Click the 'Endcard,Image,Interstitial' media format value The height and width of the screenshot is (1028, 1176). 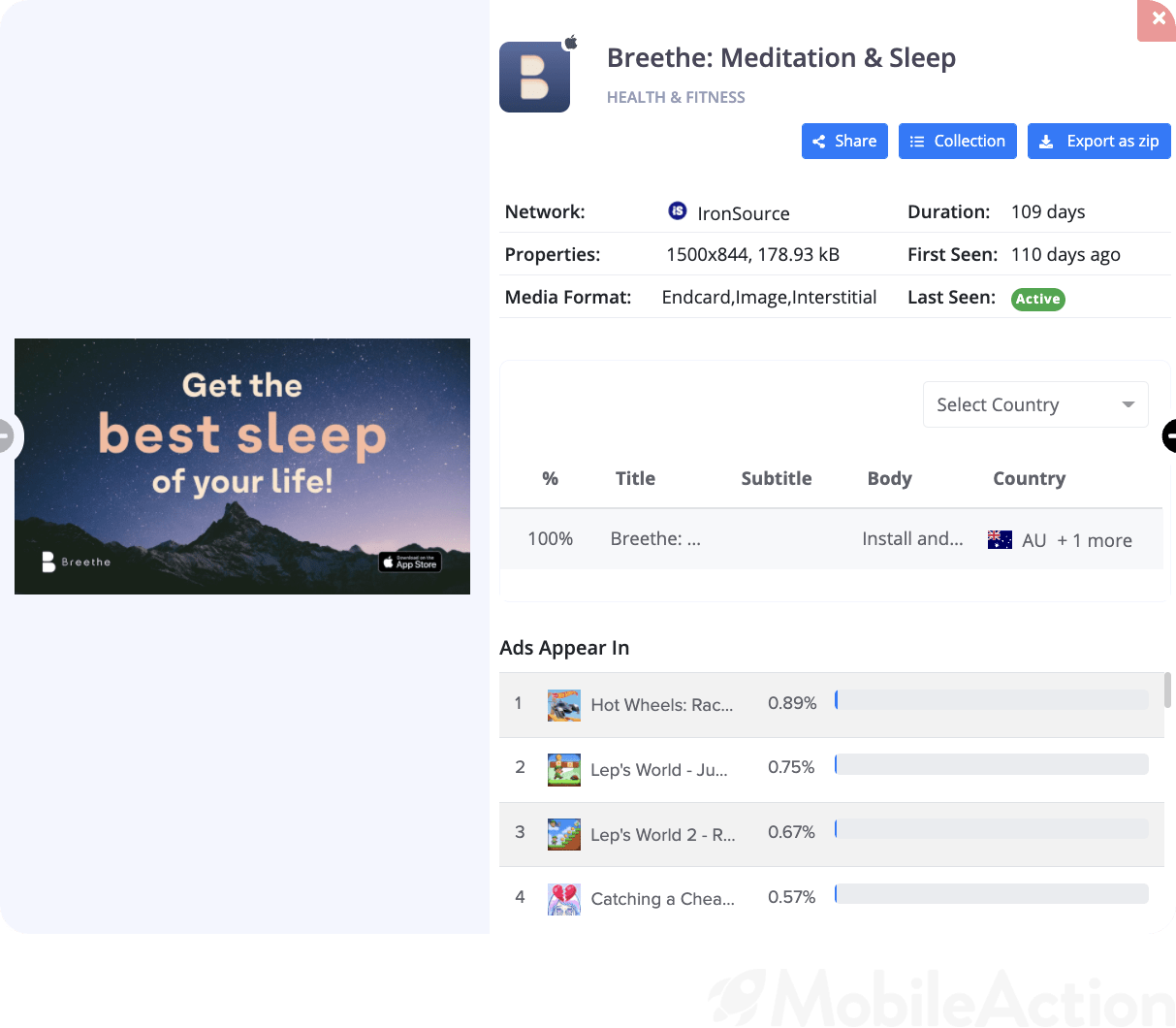click(769, 297)
